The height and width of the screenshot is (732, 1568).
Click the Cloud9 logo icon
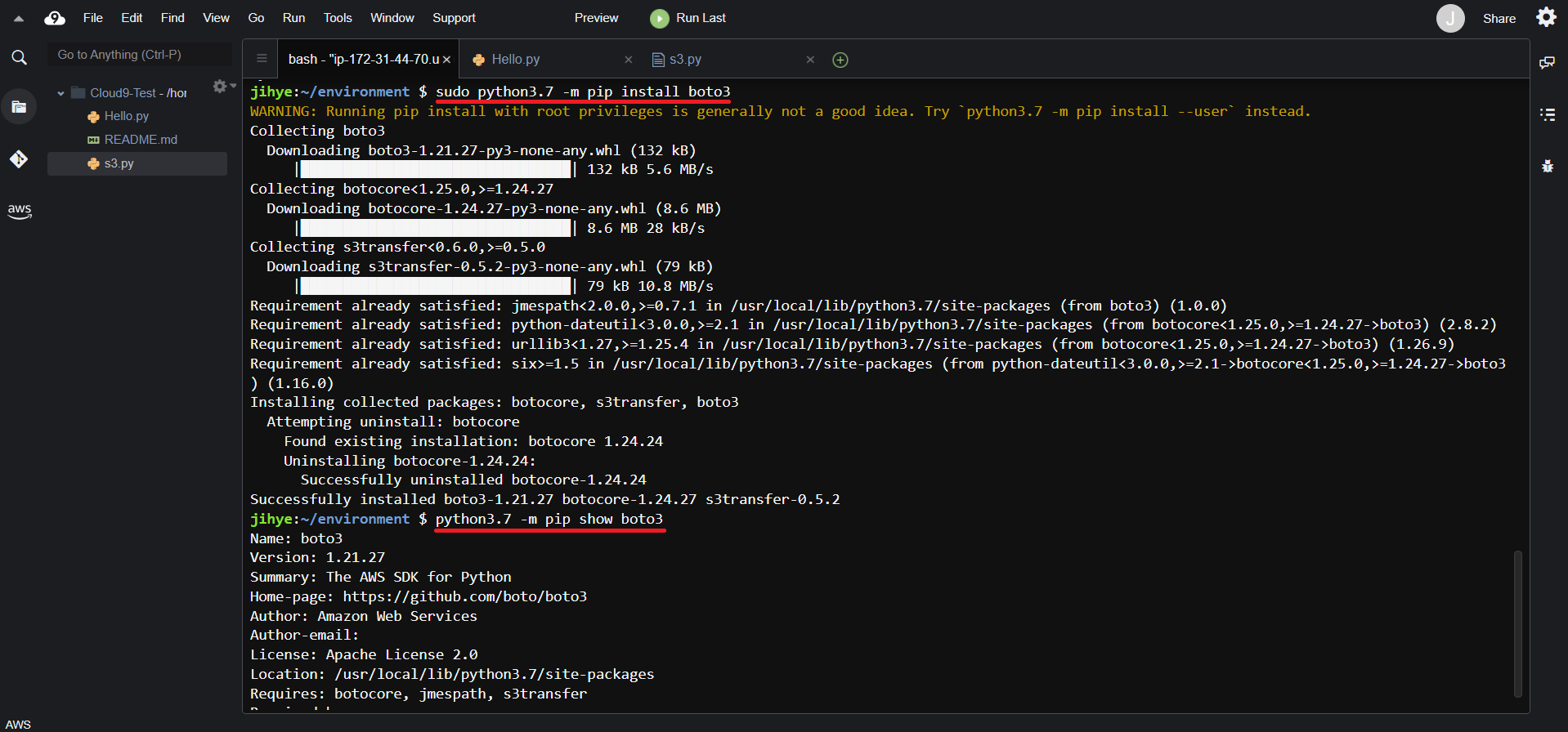click(55, 18)
